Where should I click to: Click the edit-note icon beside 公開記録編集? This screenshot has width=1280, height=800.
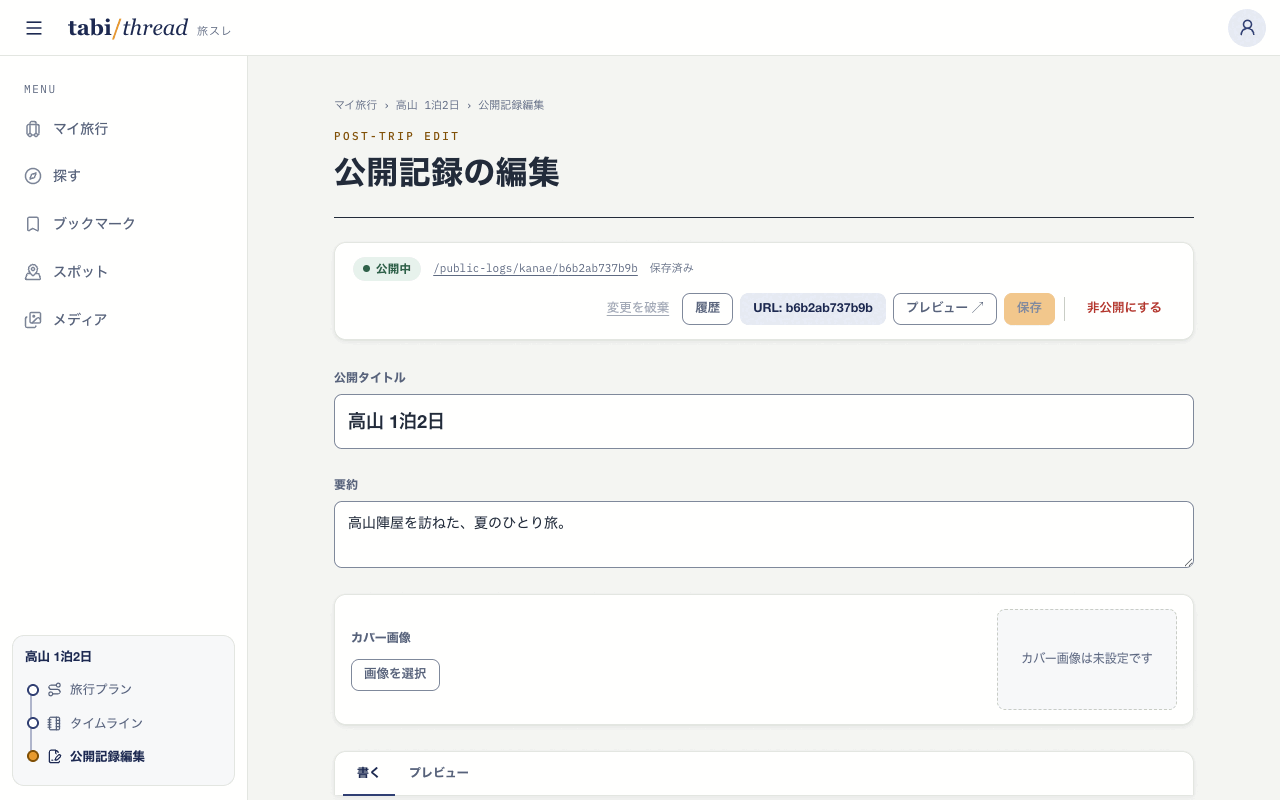[55, 756]
